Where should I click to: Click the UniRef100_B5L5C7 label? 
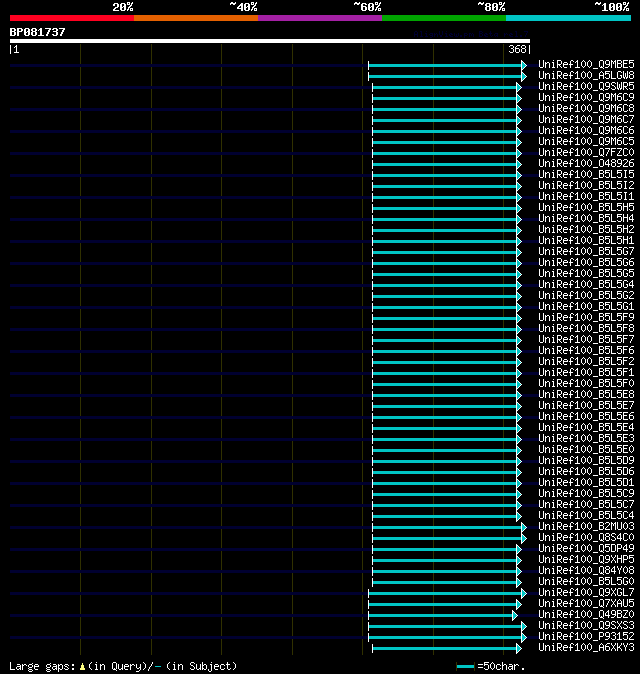pyautogui.click(x=586, y=505)
